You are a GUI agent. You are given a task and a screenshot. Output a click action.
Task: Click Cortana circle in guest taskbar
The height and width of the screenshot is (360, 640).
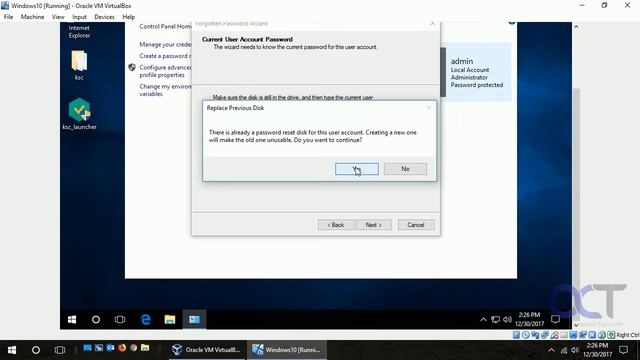tap(96, 319)
